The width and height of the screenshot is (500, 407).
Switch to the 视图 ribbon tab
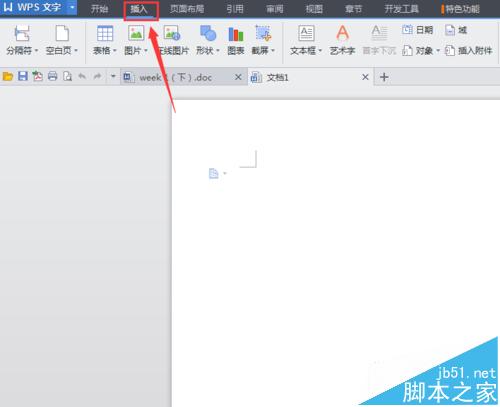pos(314,9)
